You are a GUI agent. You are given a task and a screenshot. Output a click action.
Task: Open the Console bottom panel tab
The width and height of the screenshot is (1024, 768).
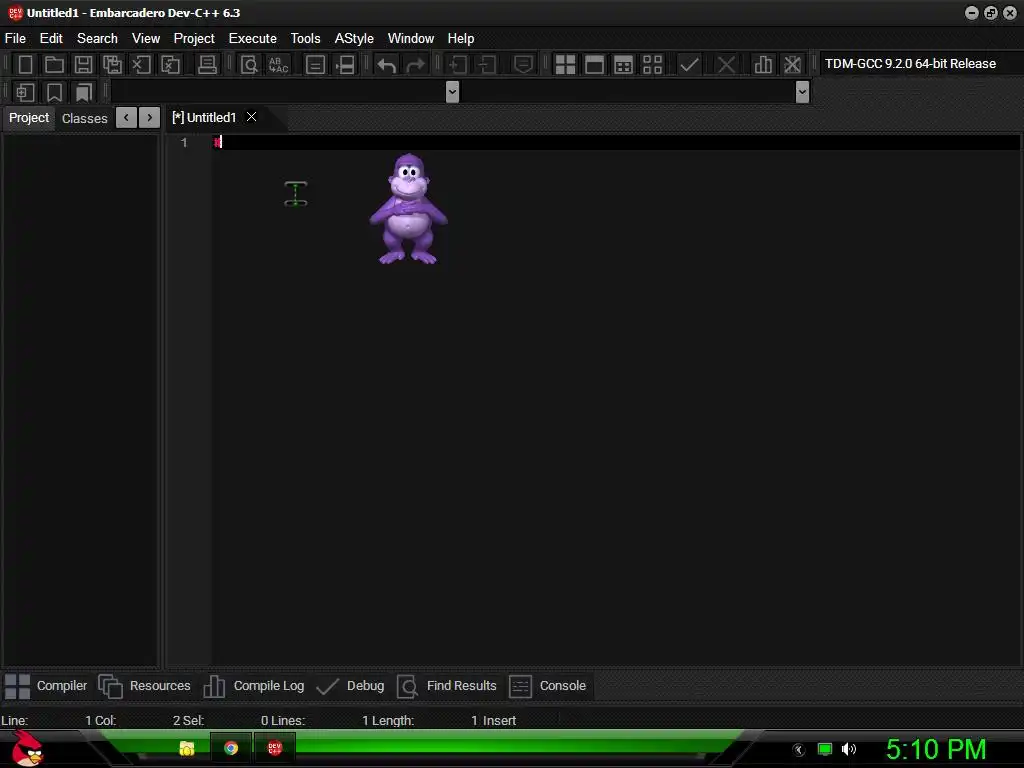547,686
